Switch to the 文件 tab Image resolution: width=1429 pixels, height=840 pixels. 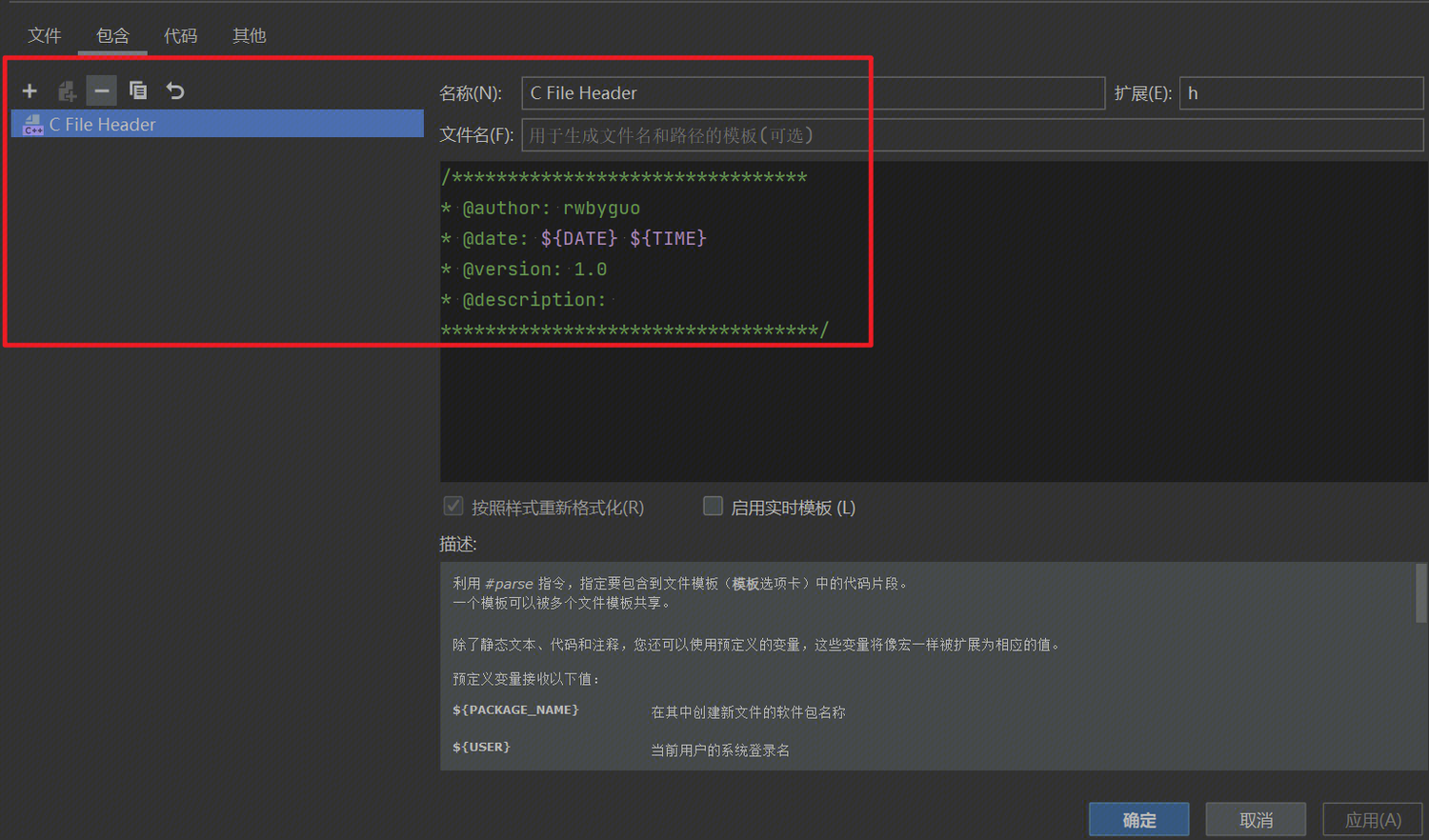pyautogui.click(x=44, y=35)
